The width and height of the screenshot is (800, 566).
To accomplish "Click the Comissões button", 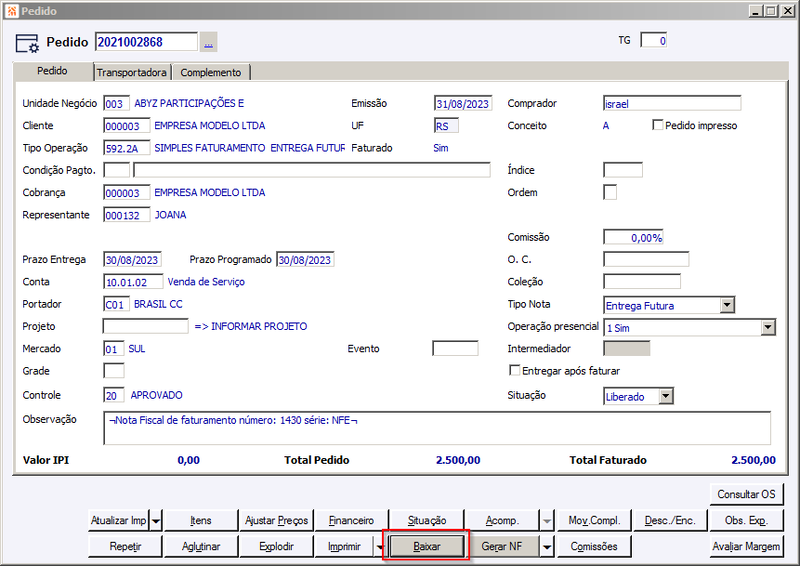I will click(594, 547).
